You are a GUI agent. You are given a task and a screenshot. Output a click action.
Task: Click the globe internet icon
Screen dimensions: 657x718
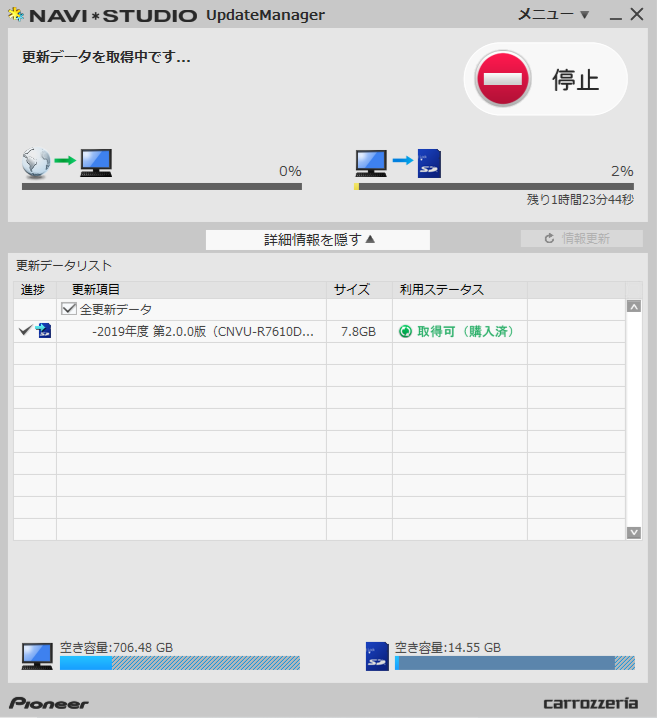pyautogui.click(x=36, y=163)
